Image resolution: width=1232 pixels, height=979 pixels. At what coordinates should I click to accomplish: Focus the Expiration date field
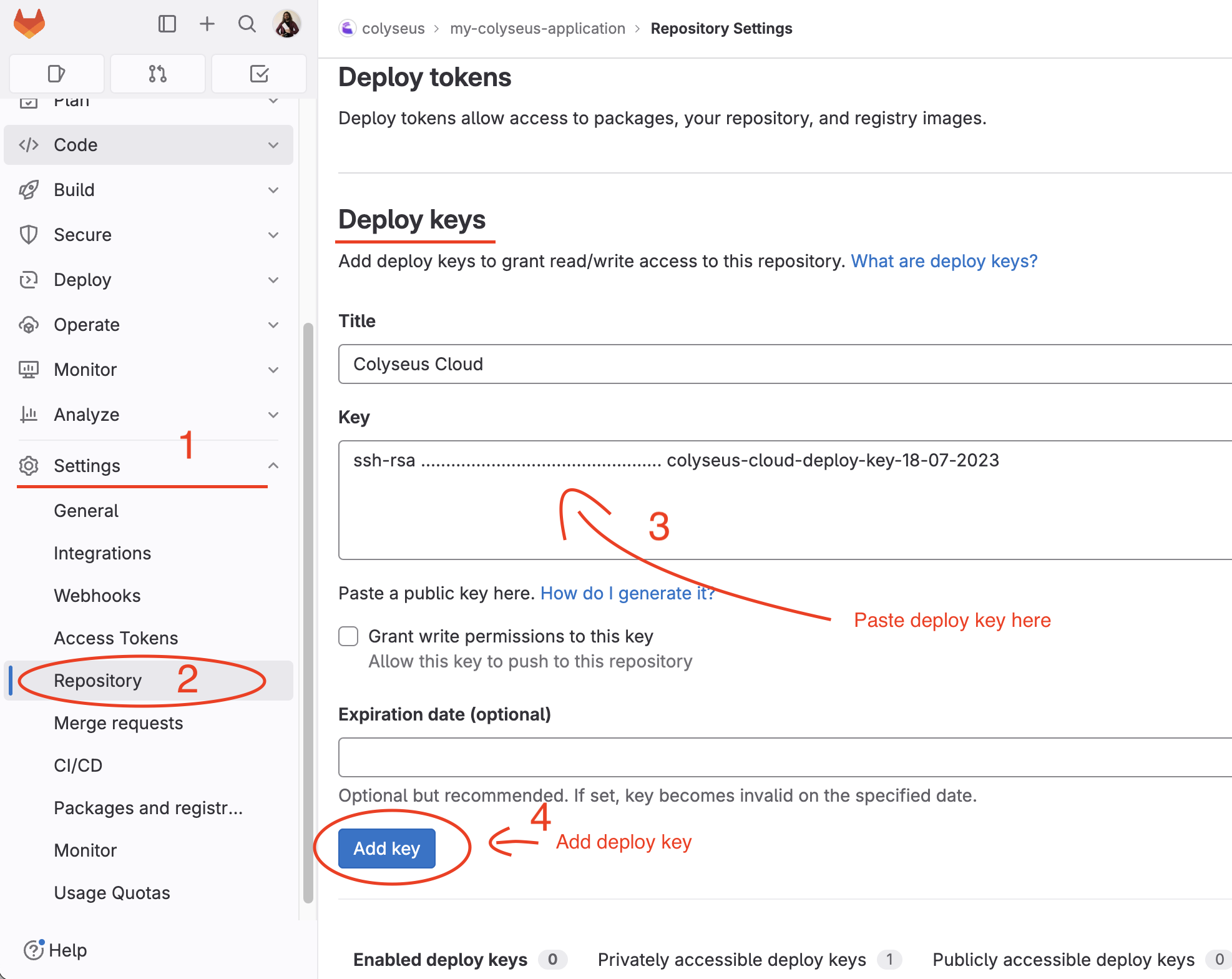(x=785, y=757)
